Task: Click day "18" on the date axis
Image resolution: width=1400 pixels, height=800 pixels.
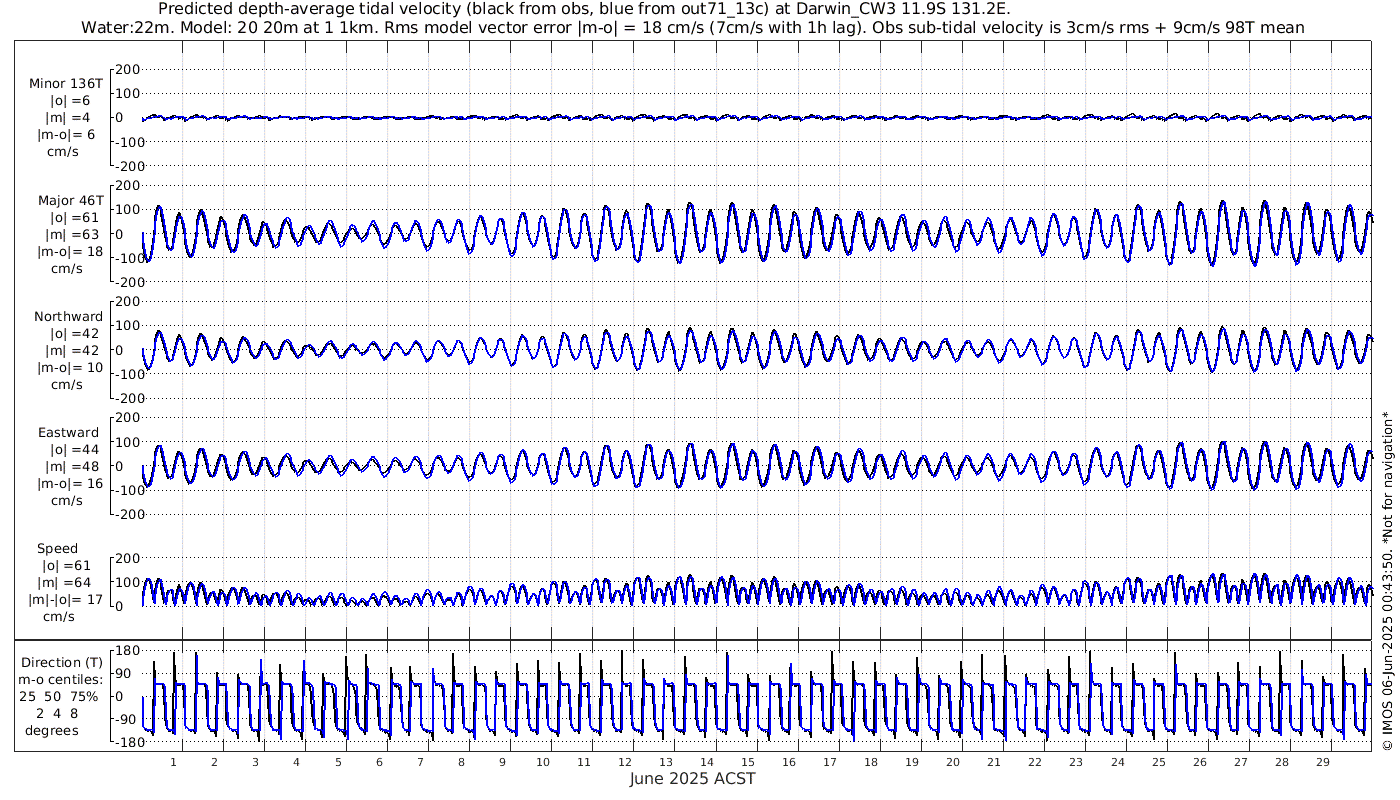Action: [871, 762]
